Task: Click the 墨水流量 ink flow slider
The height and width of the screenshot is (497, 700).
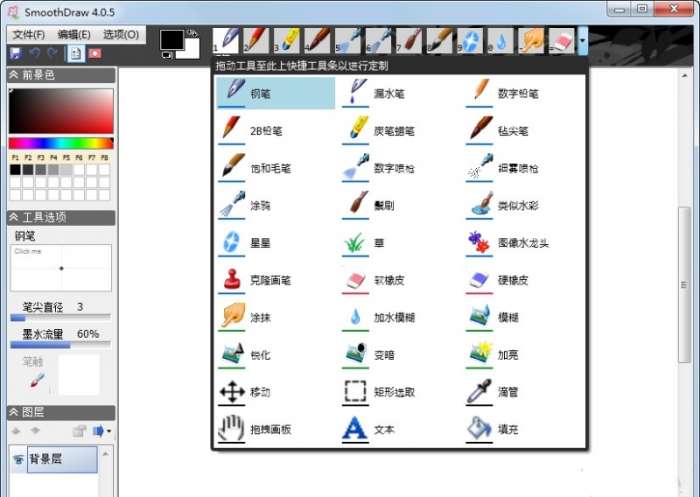Action: (x=61, y=344)
